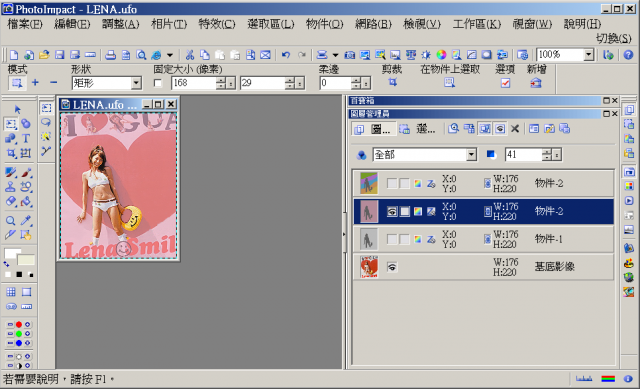Select the Clone stamp tool
The image size is (640, 389).
[11, 187]
